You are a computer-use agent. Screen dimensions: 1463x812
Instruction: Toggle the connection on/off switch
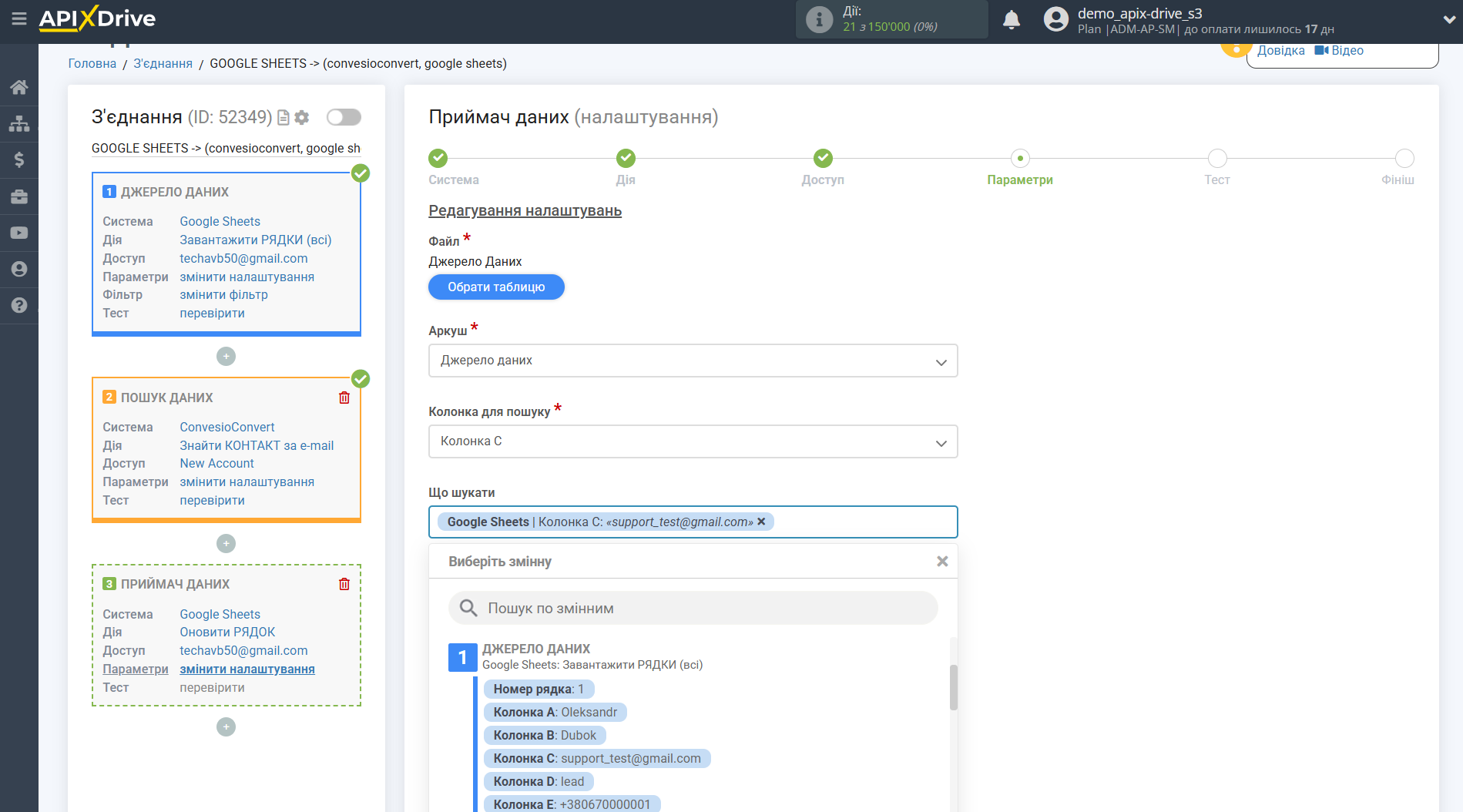point(344,117)
